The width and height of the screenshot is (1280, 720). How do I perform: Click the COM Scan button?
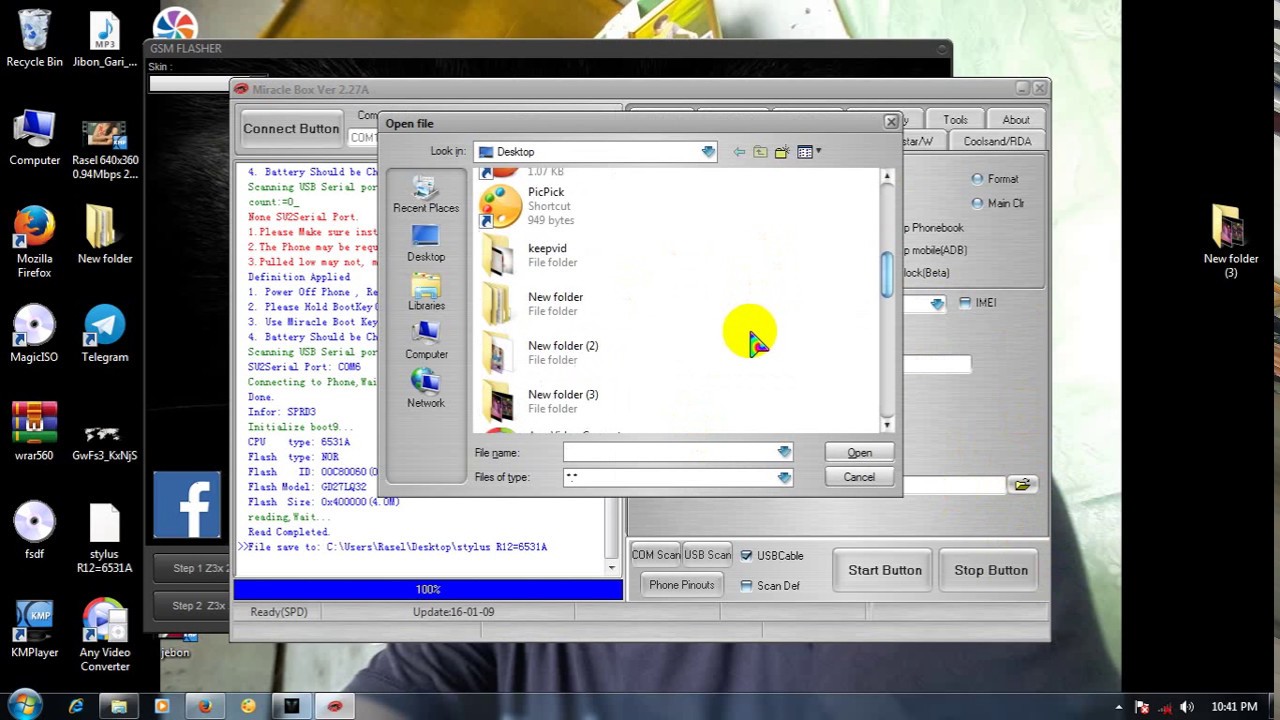pyautogui.click(x=655, y=555)
